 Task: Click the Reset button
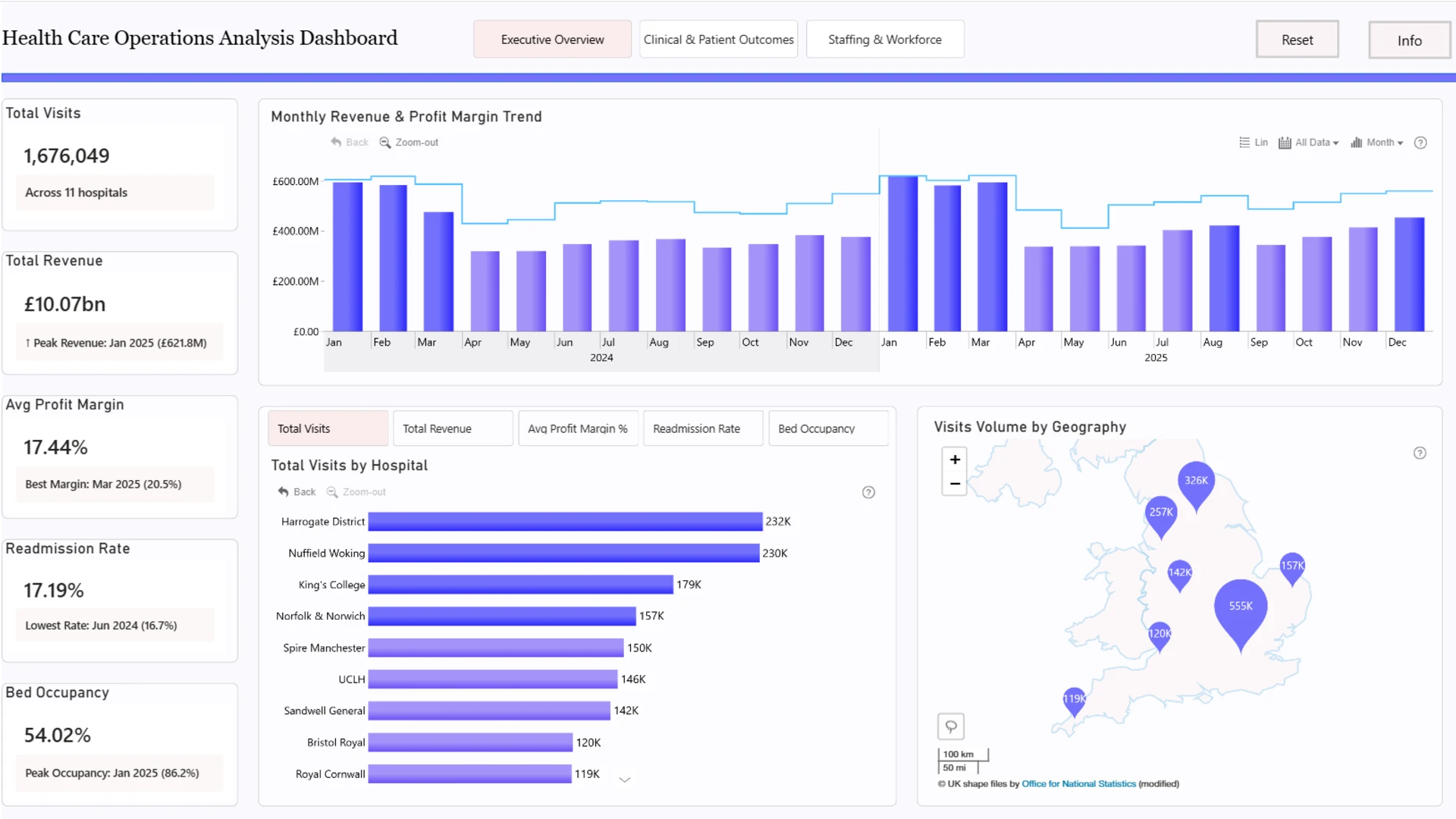point(1297,39)
